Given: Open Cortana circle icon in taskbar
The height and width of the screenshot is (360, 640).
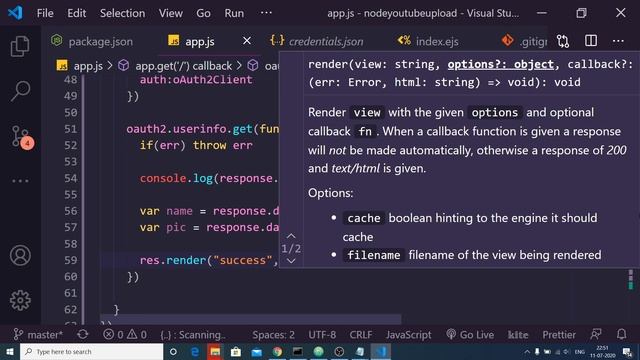Looking at the screenshot, I should (x=173, y=351).
